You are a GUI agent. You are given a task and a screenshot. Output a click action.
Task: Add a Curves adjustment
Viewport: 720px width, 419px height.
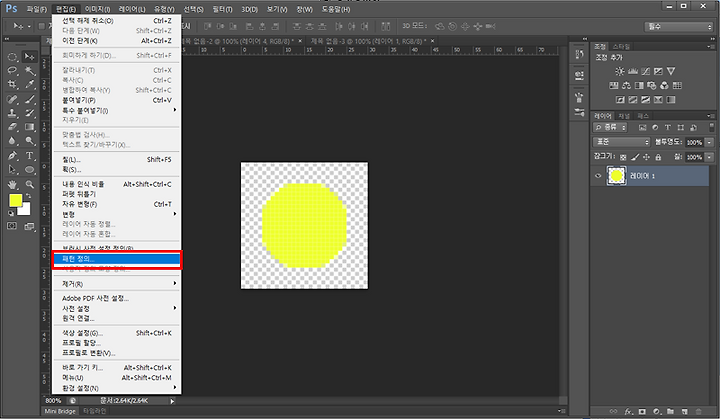tap(646, 71)
